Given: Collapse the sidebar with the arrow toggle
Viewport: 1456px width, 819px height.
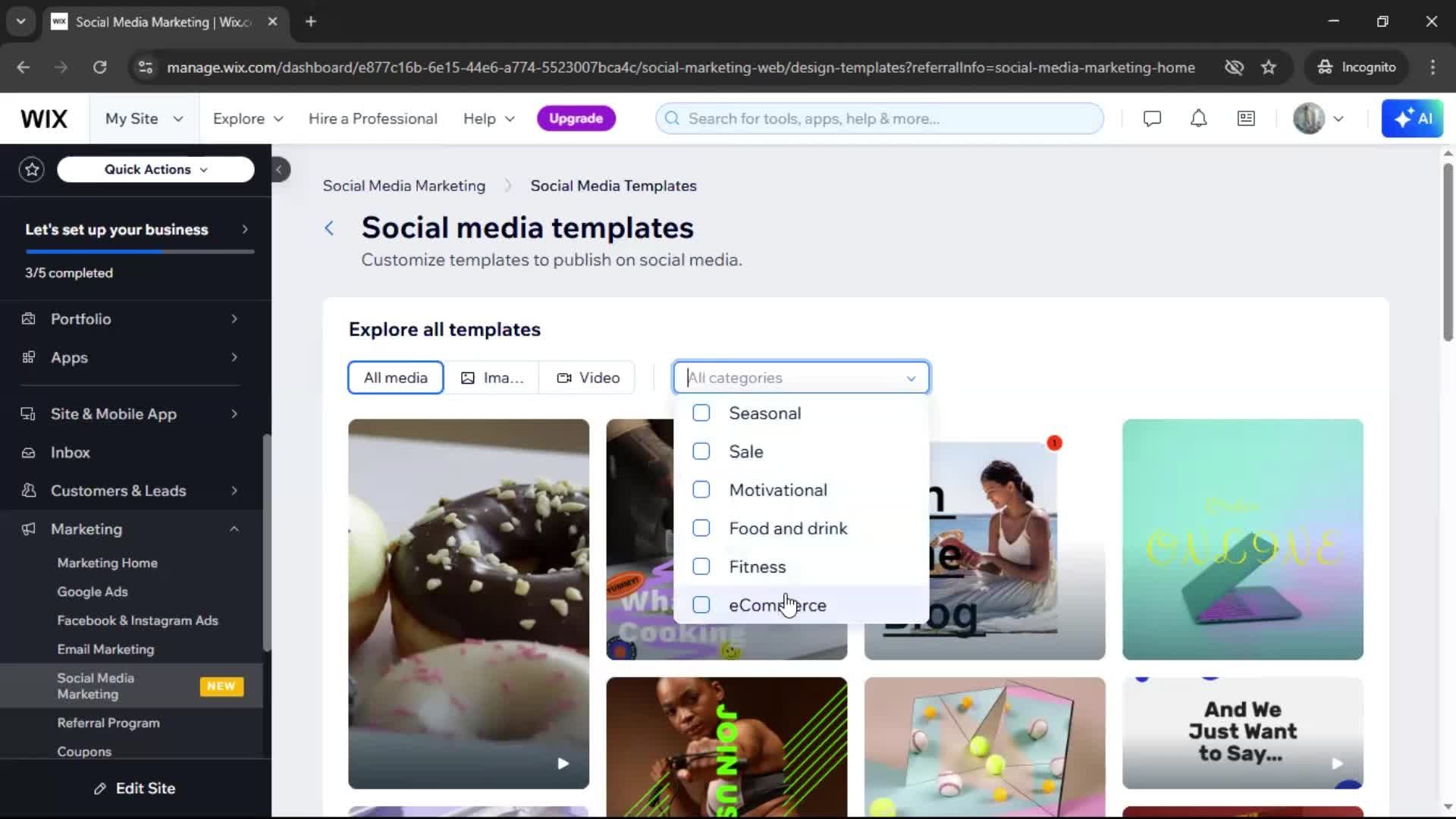Looking at the screenshot, I should [279, 170].
